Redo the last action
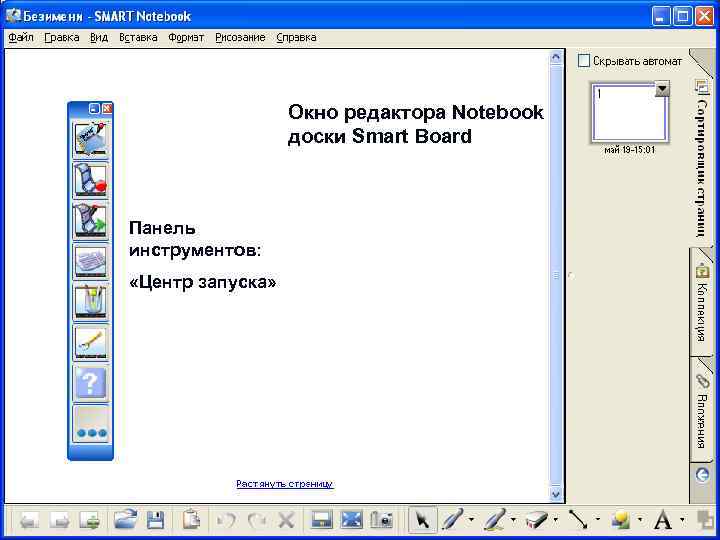720x540 pixels. (x=257, y=521)
